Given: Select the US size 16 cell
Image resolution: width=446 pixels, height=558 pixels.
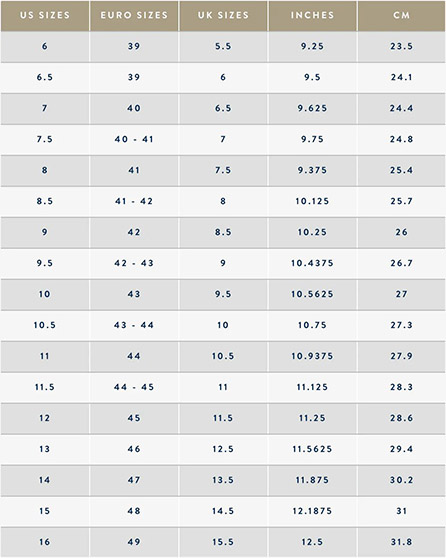Looking at the screenshot, I should tap(45, 542).
